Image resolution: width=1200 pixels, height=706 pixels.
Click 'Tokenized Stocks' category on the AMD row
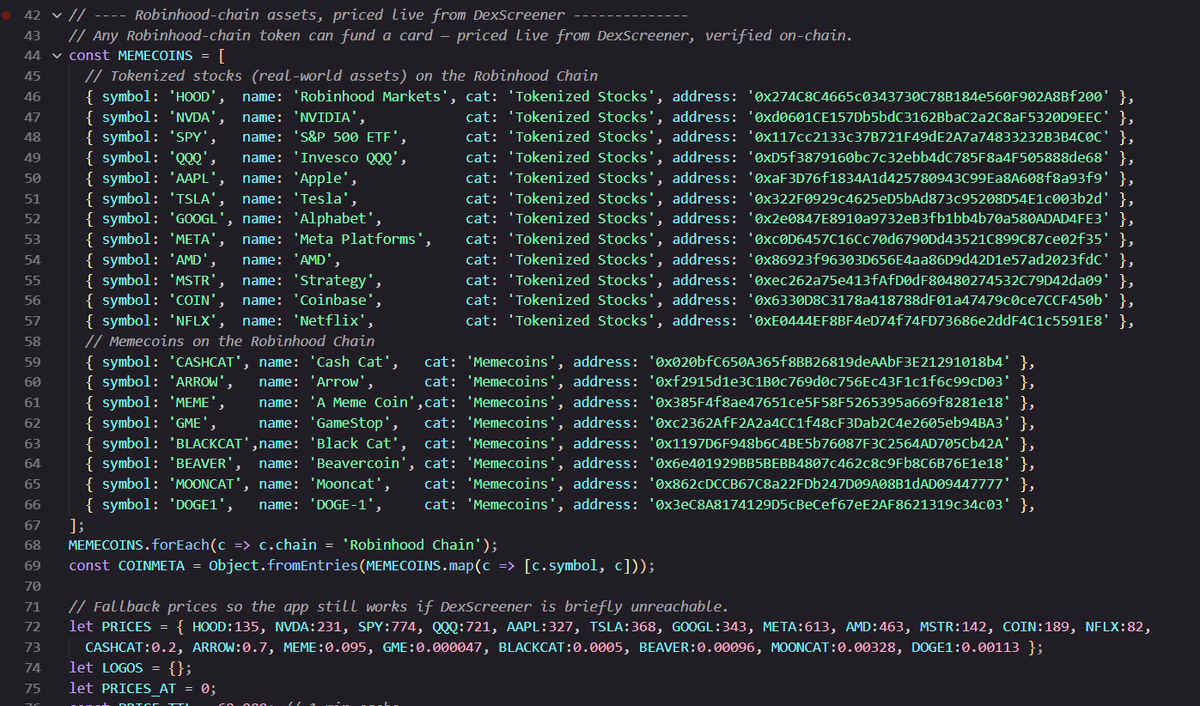(581, 260)
